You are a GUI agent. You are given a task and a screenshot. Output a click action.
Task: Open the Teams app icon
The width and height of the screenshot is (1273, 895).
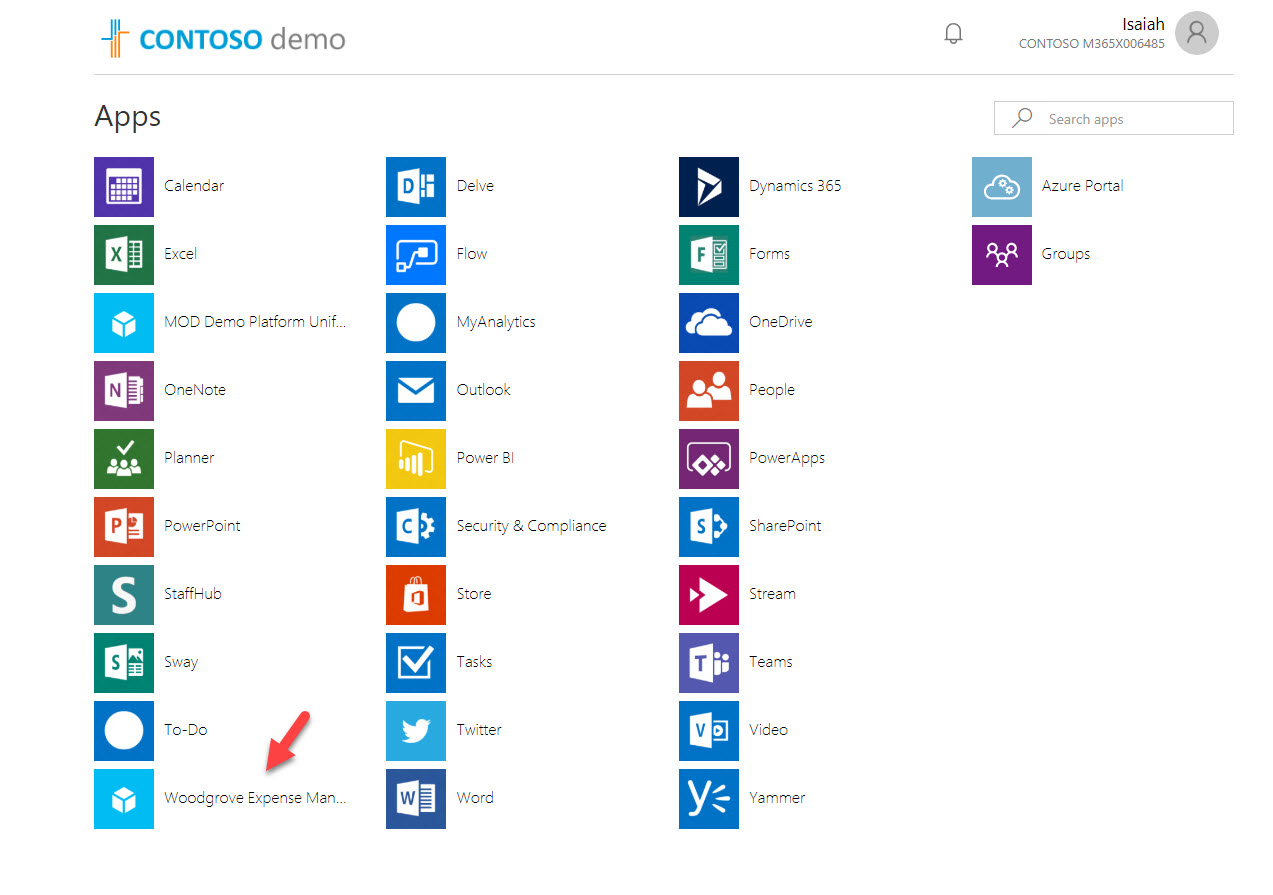tap(709, 662)
